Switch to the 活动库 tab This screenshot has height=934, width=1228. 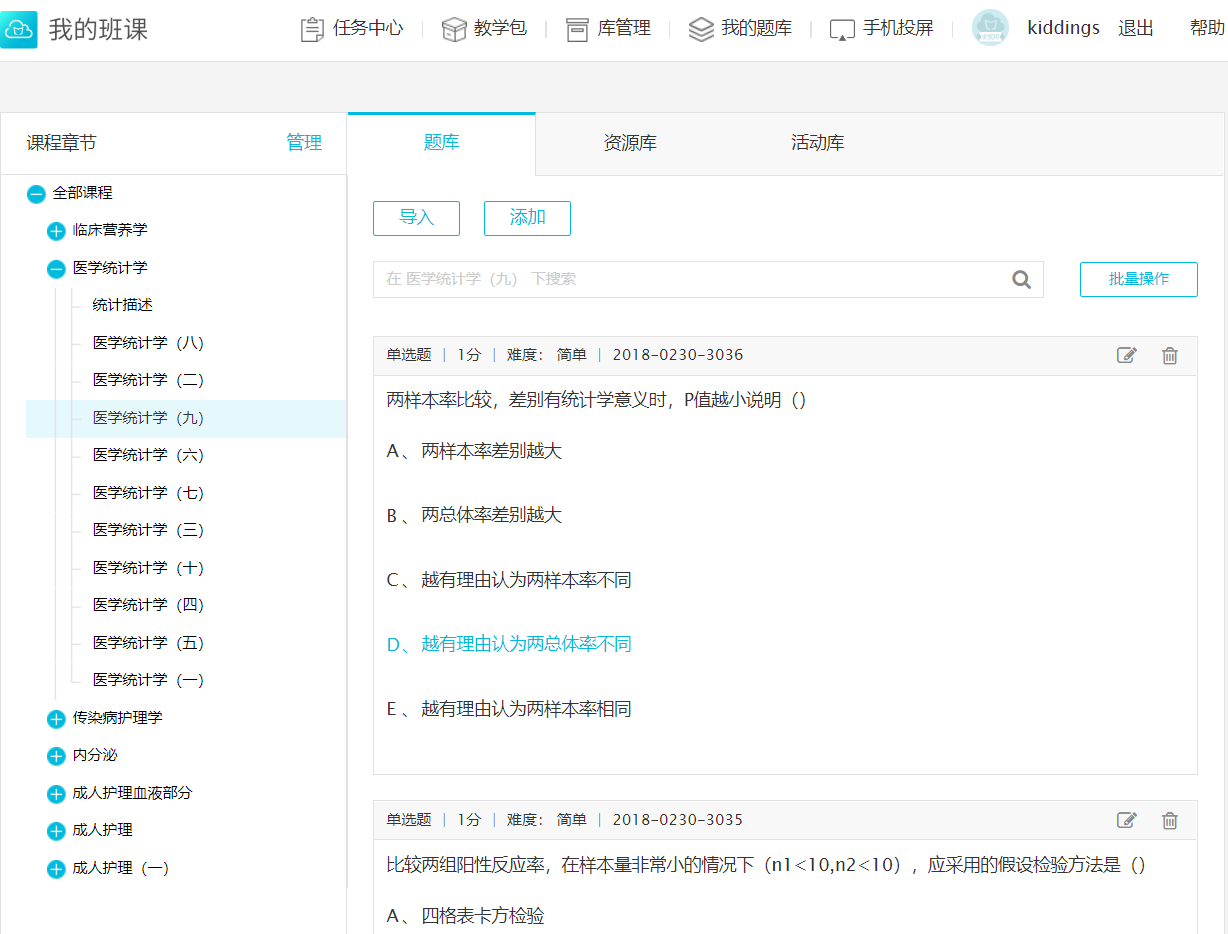[817, 143]
